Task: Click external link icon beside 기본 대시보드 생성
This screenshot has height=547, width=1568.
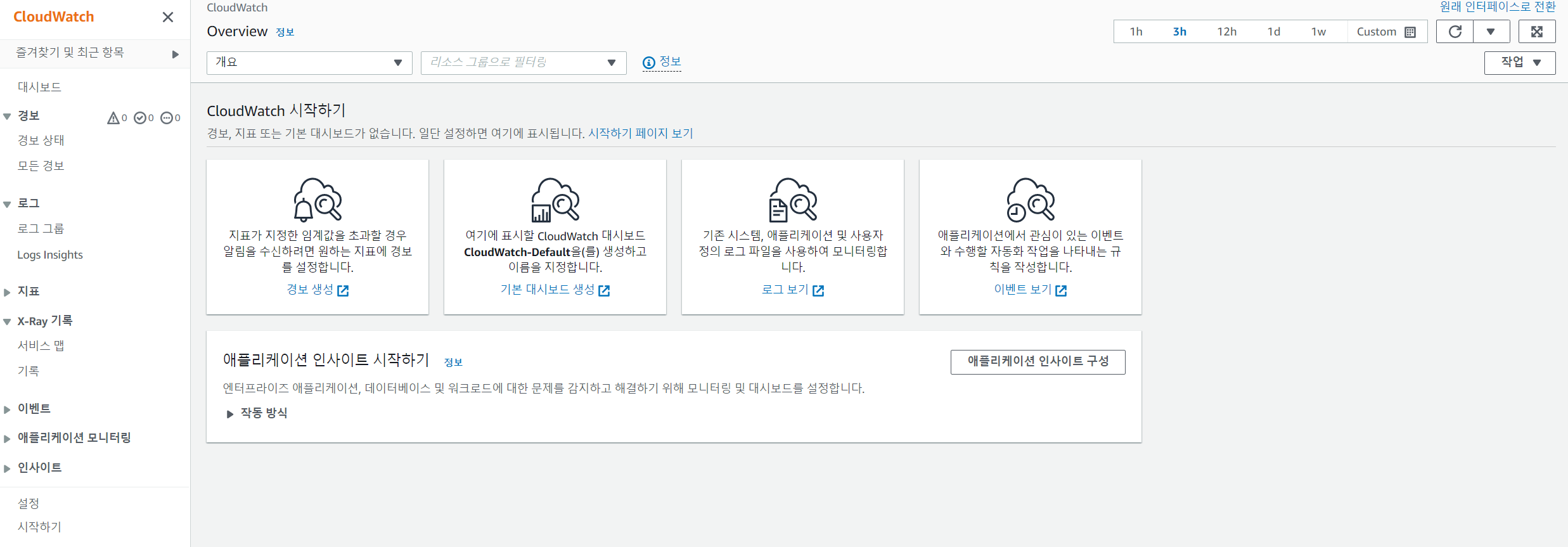Action: point(604,290)
